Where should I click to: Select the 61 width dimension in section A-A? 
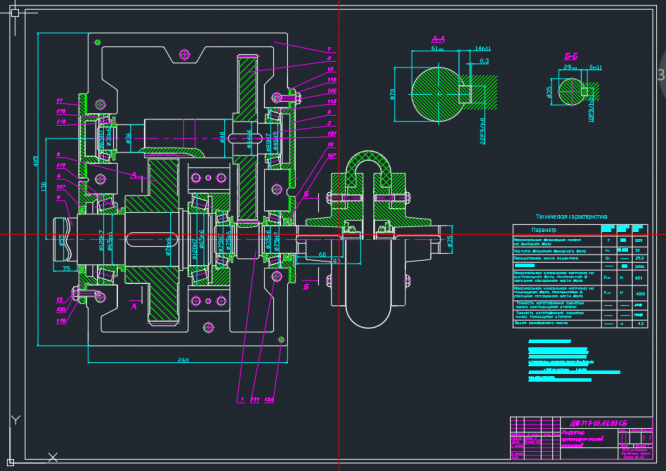click(437, 48)
